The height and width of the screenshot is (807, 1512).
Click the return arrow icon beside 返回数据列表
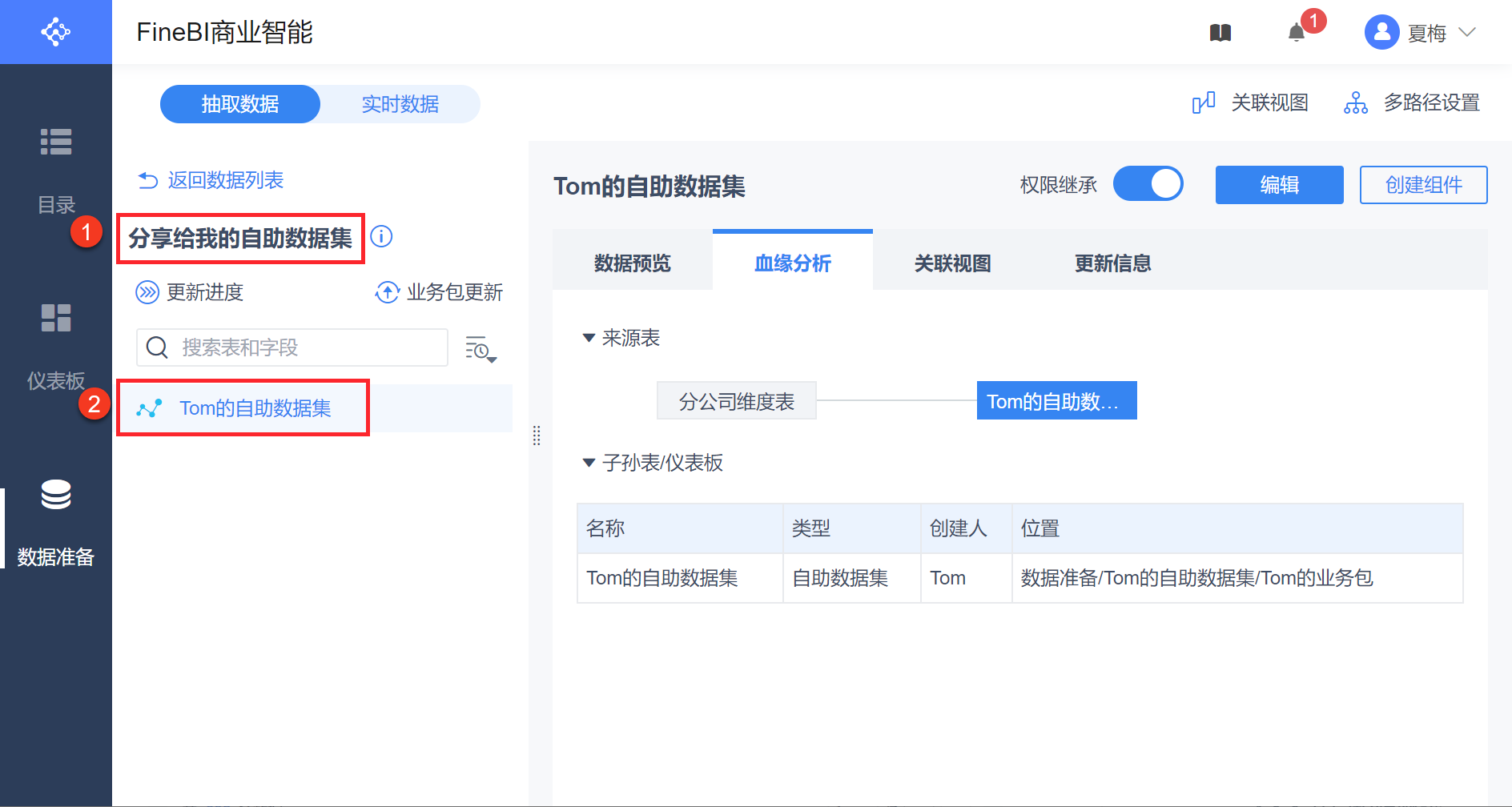pyautogui.click(x=148, y=180)
